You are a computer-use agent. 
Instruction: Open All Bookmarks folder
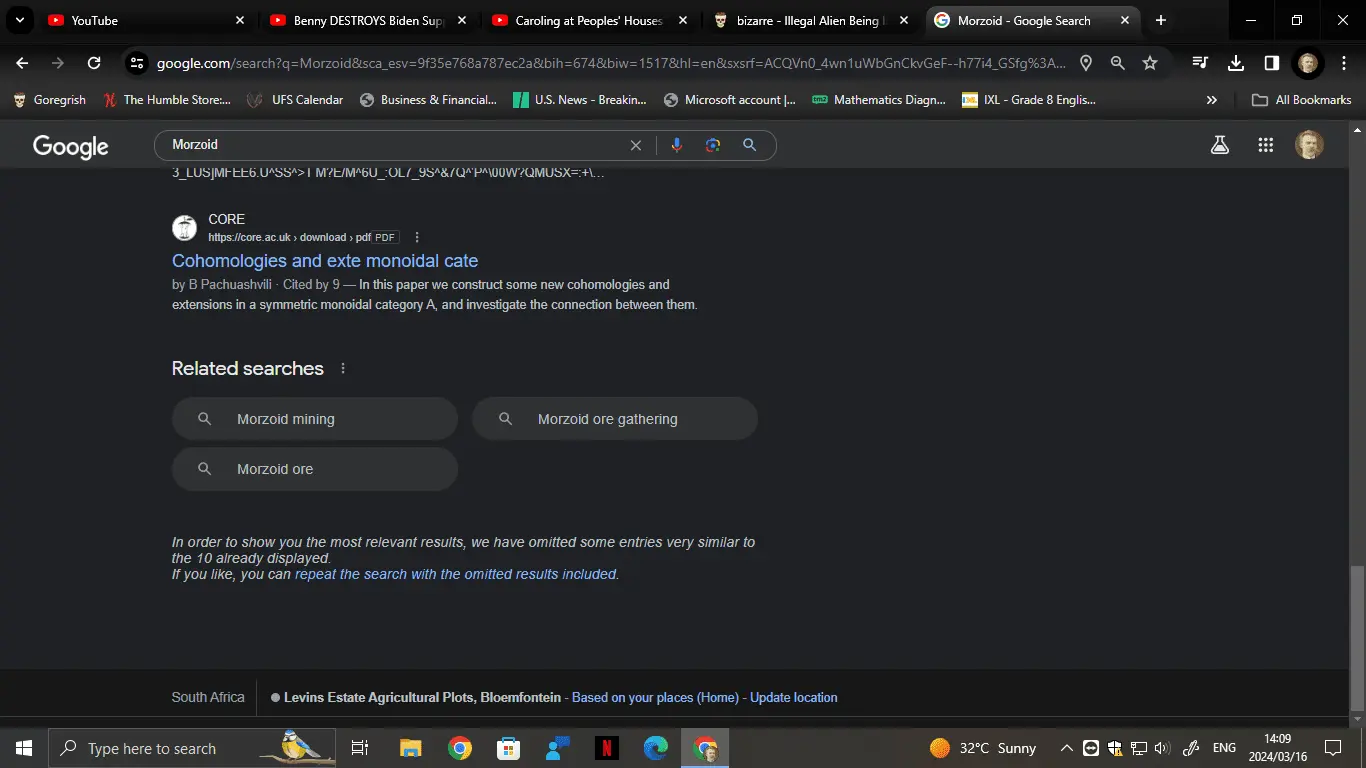click(1302, 100)
